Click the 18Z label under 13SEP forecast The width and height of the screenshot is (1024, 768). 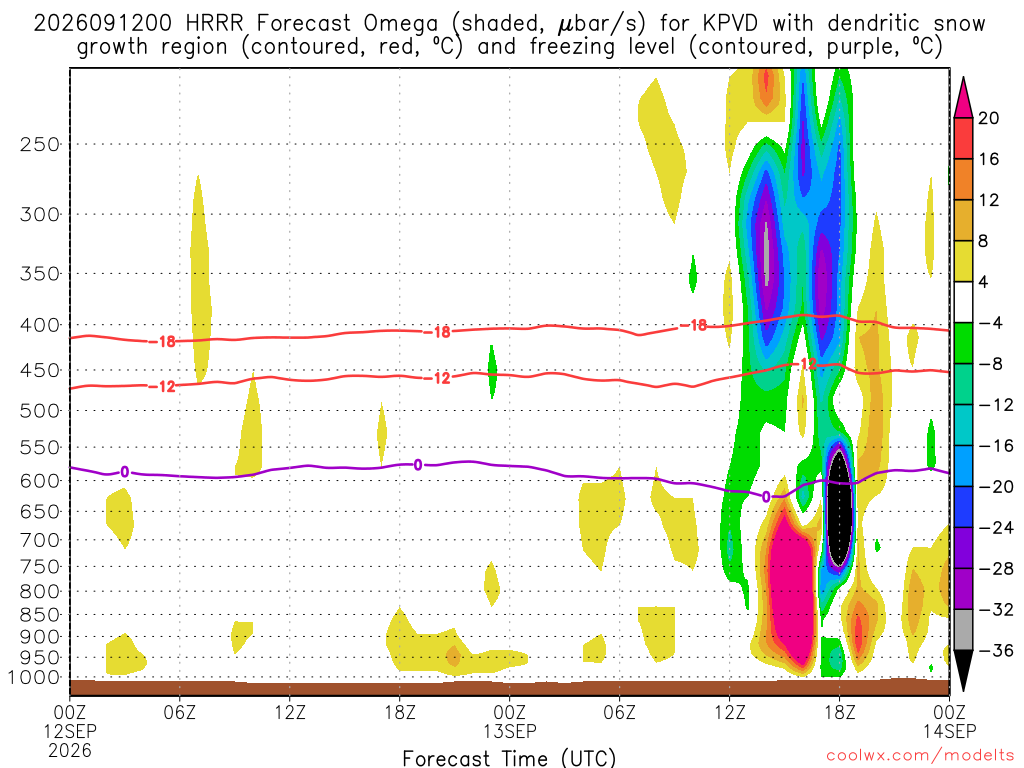(x=839, y=712)
